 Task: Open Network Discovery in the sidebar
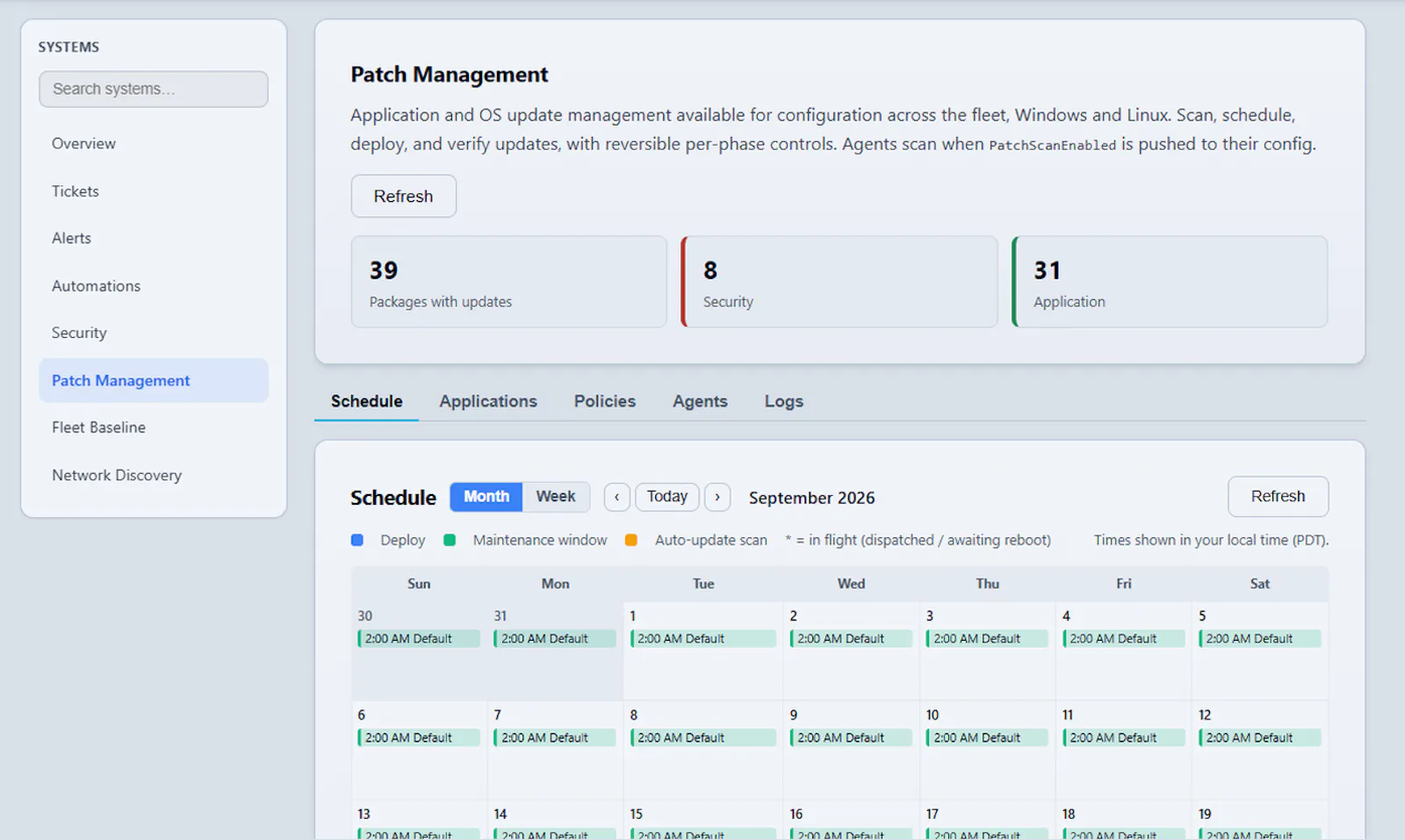click(x=154, y=475)
